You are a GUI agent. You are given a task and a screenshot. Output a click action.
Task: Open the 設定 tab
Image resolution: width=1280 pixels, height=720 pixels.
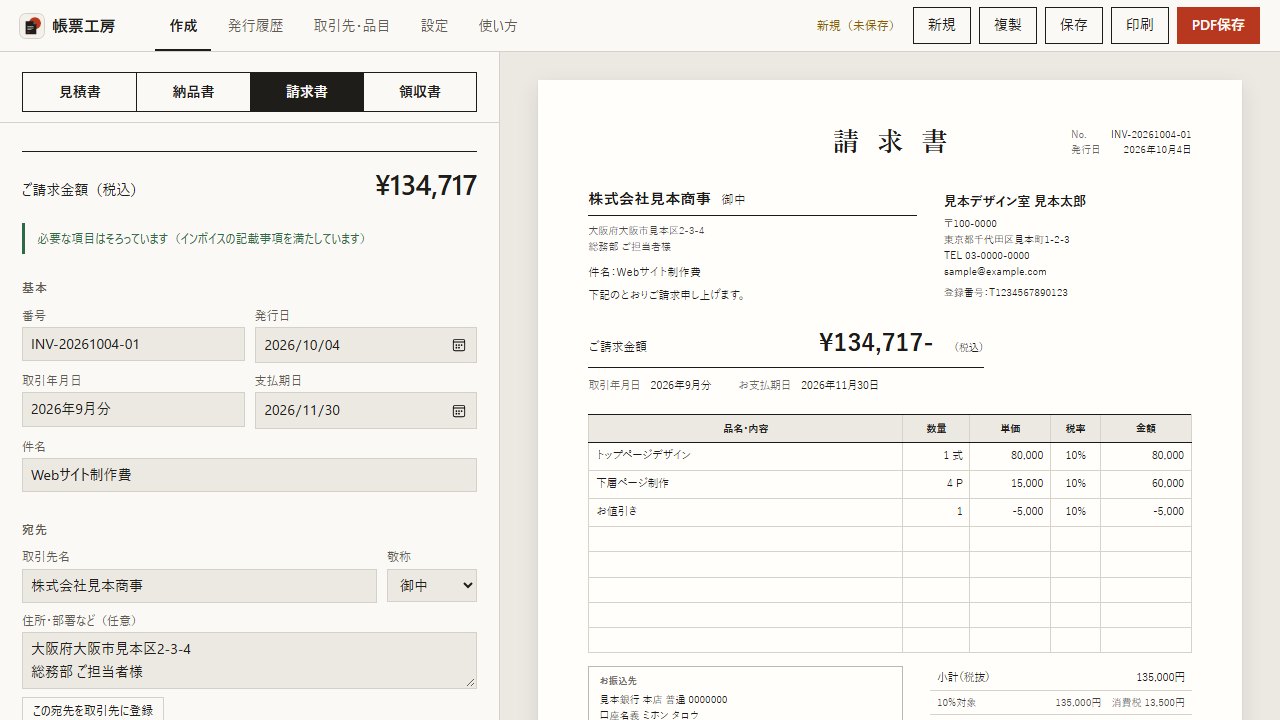pos(435,26)
